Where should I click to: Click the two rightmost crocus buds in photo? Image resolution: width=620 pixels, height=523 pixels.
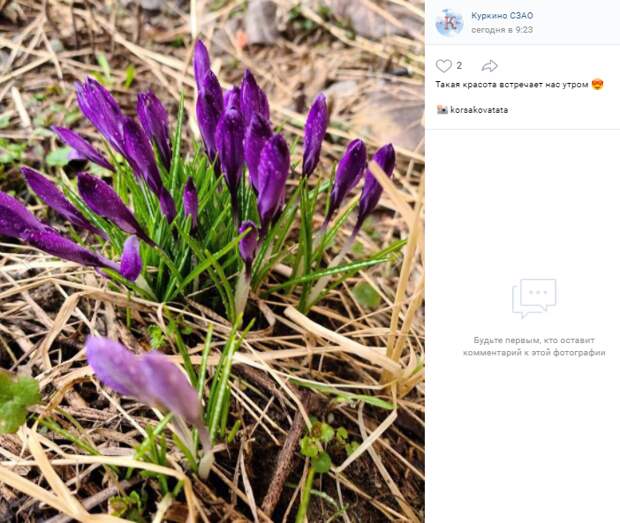coord(362,184)
